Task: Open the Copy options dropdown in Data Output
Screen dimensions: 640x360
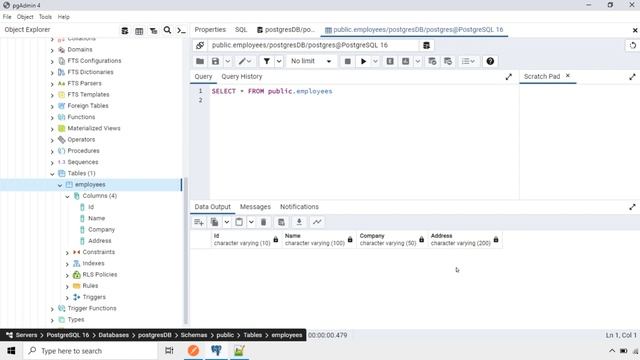Action: coord(227,222)
